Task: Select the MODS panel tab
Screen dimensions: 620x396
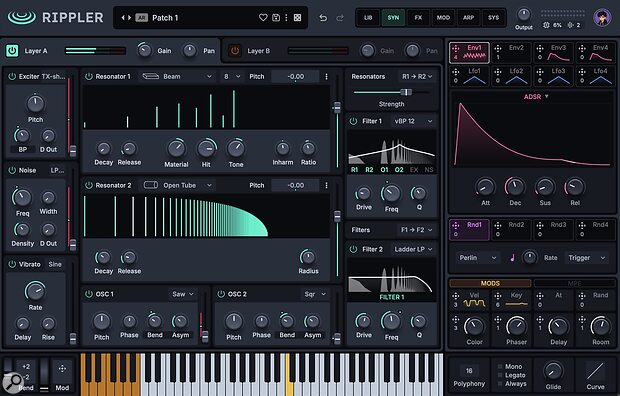Action: [490, 283]
